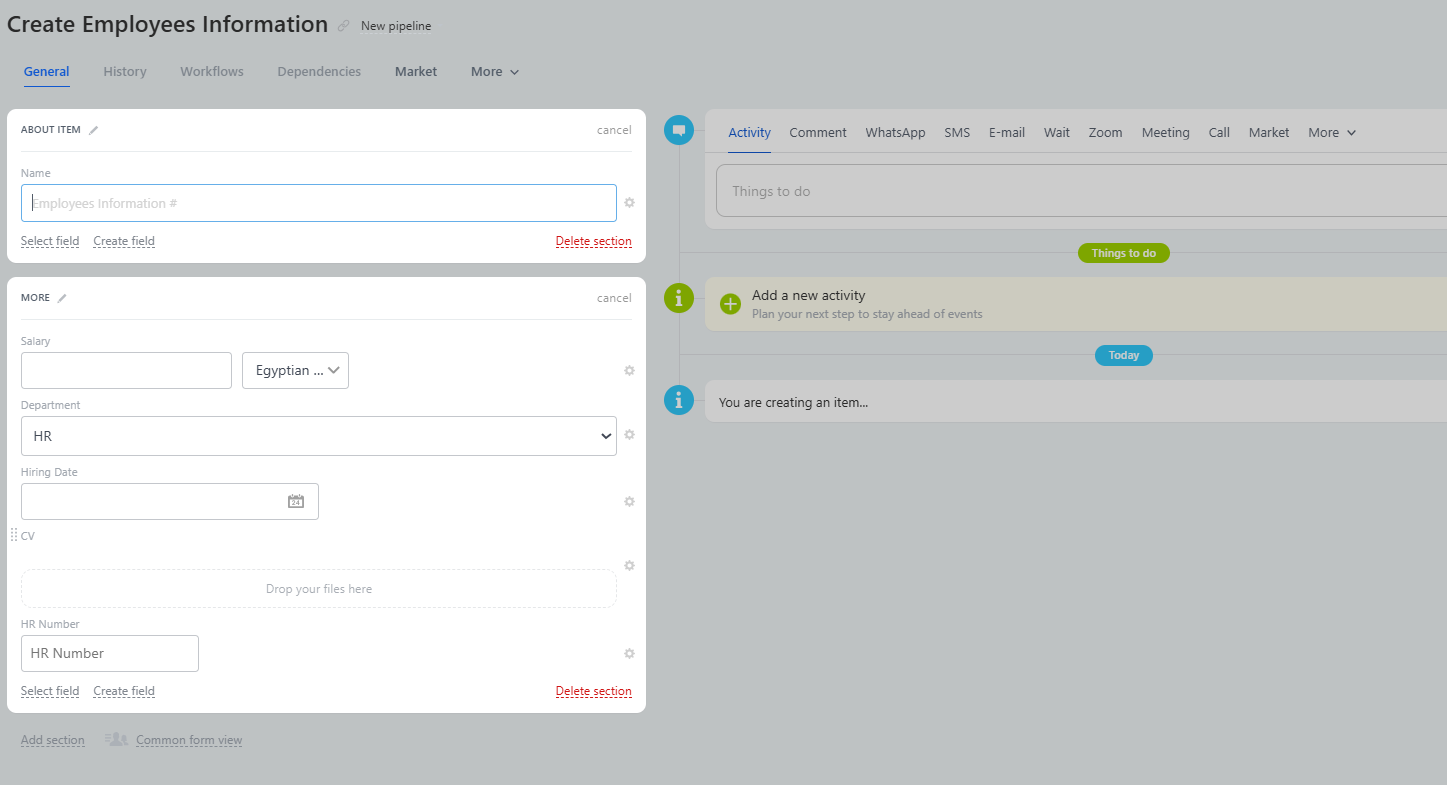Open gear settings for HR Number field
The height and width of the screenshot is (785, 1447).
[629, 654]
